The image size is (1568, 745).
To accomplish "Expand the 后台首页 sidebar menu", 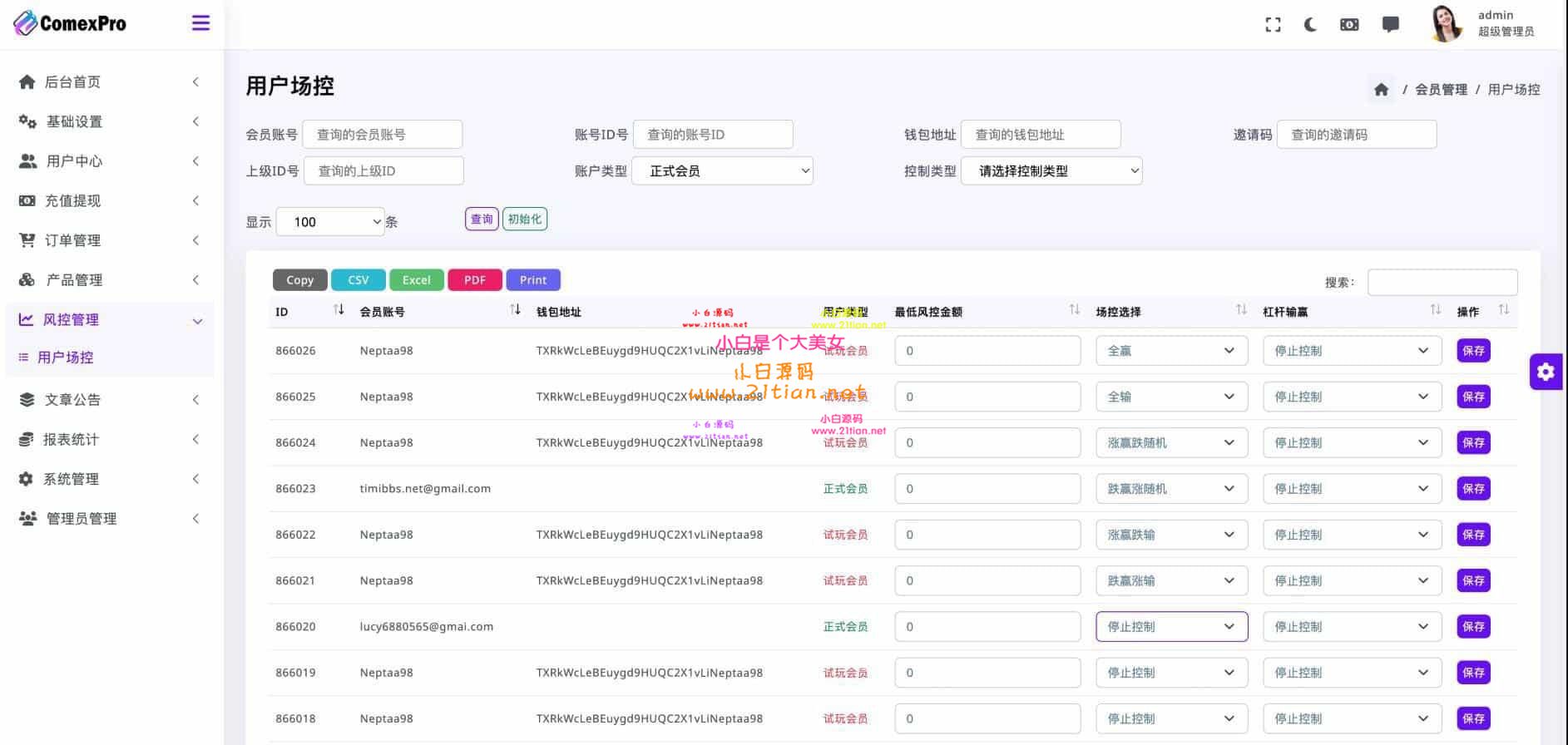I will tap(108, 81).
